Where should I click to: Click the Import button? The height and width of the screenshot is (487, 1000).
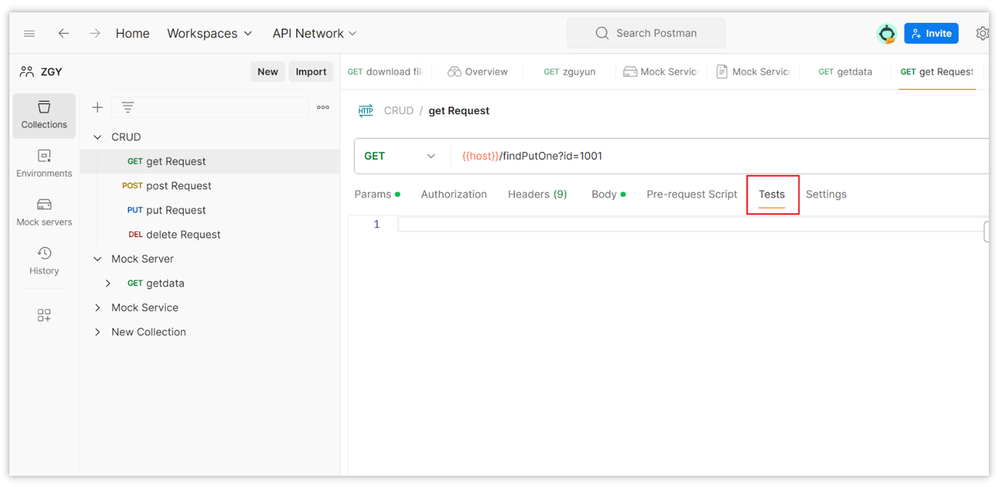point(311,71)
